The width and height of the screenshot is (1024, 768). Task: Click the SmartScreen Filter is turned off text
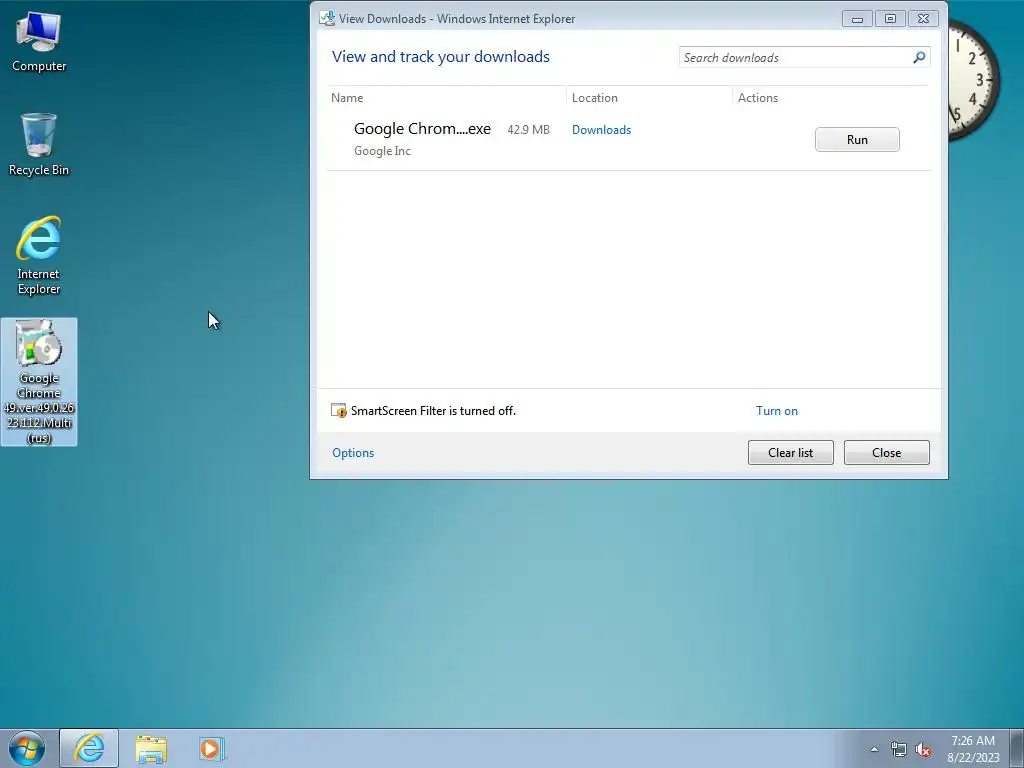(x=433, y=411)
